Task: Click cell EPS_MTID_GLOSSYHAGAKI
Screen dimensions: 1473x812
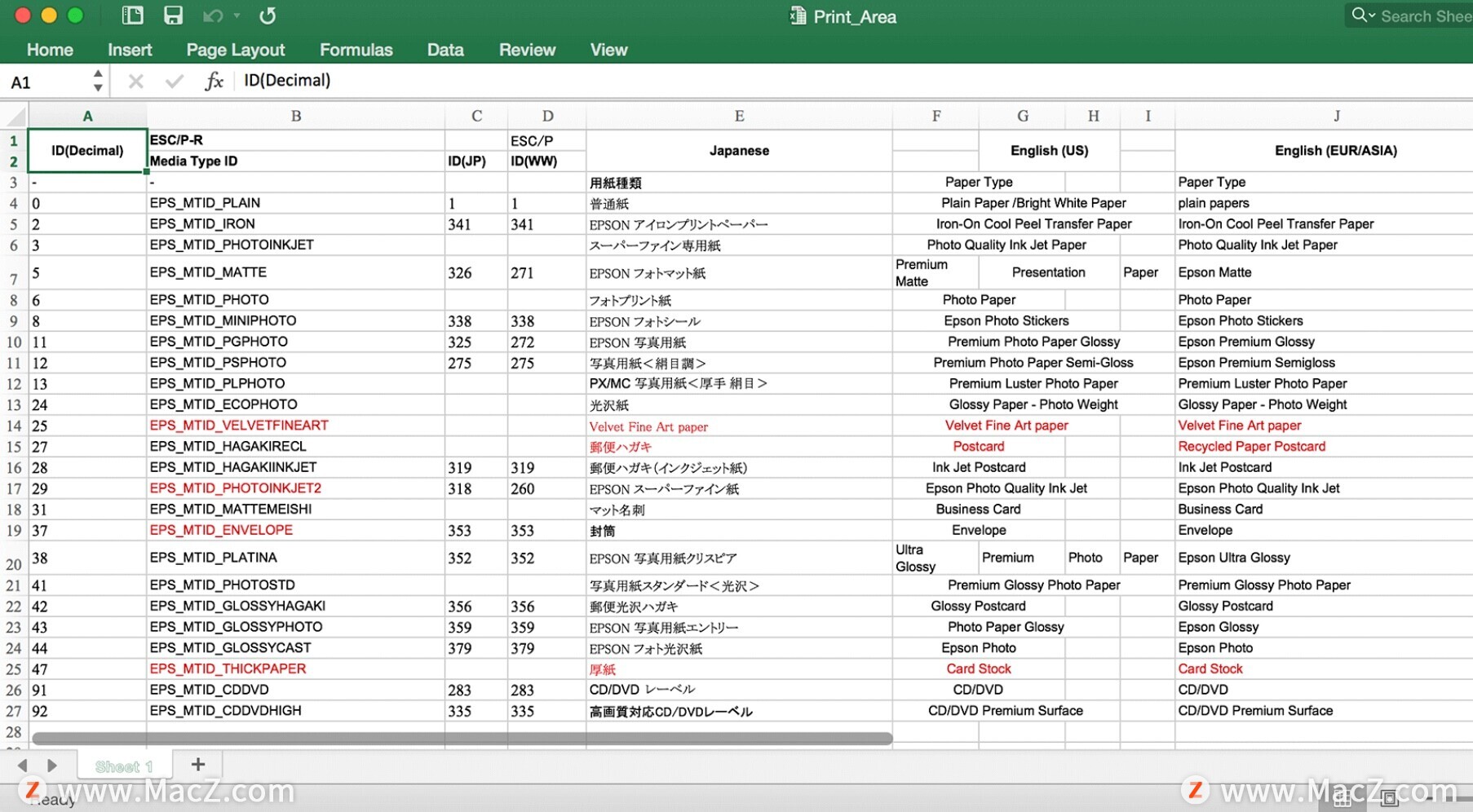Action: click(x=296, y=607)
